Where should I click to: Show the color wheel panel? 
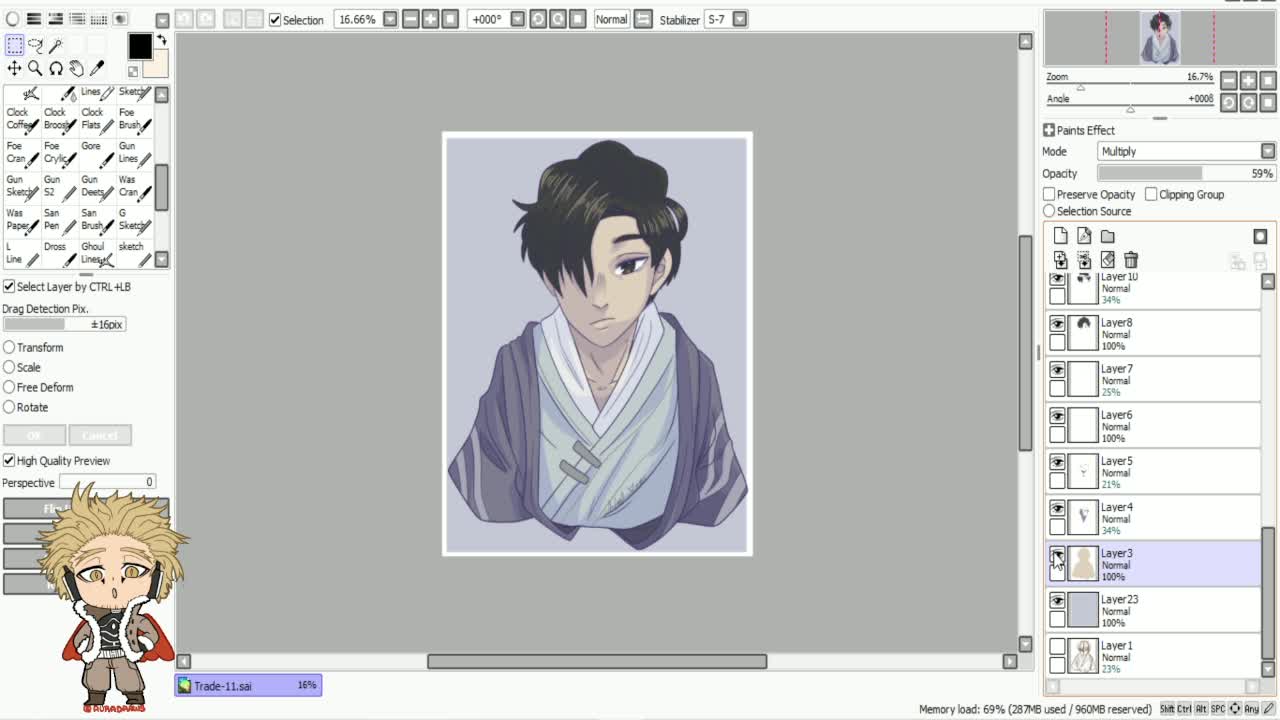(12, 19)
